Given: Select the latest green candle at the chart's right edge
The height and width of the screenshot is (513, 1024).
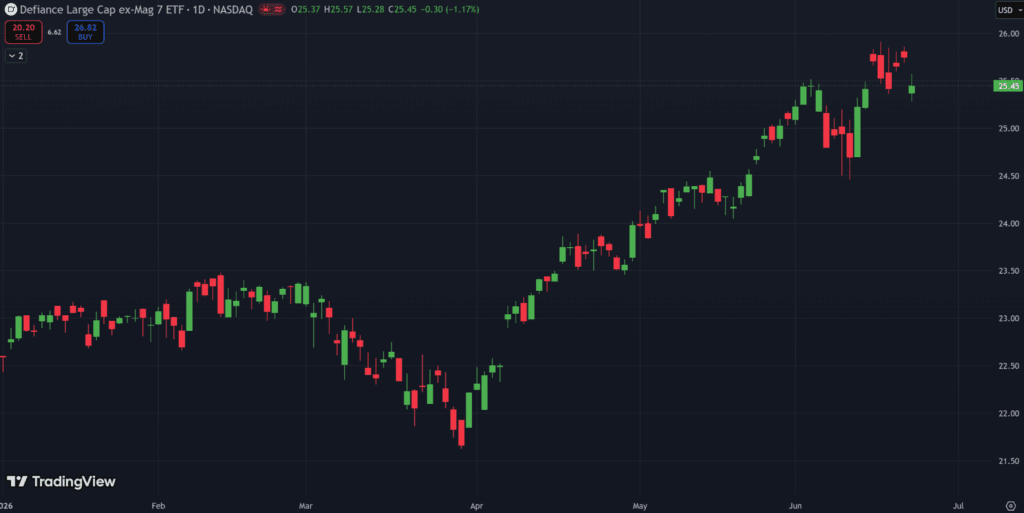Looking at the screenshot, I should (912, 89).
